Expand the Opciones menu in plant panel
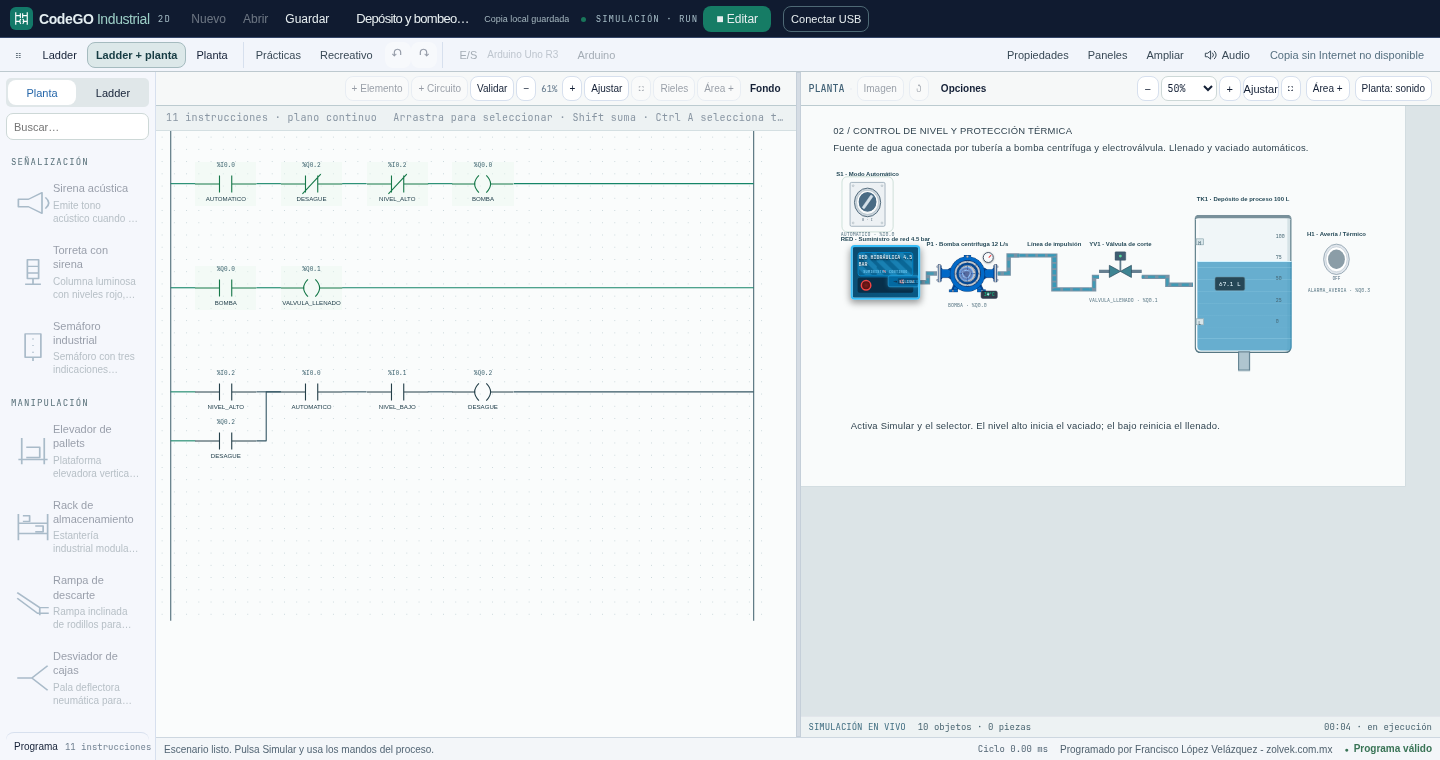The width and height of the screenshot is (1440, 760). pyautogui.click(x=963, y=89)
